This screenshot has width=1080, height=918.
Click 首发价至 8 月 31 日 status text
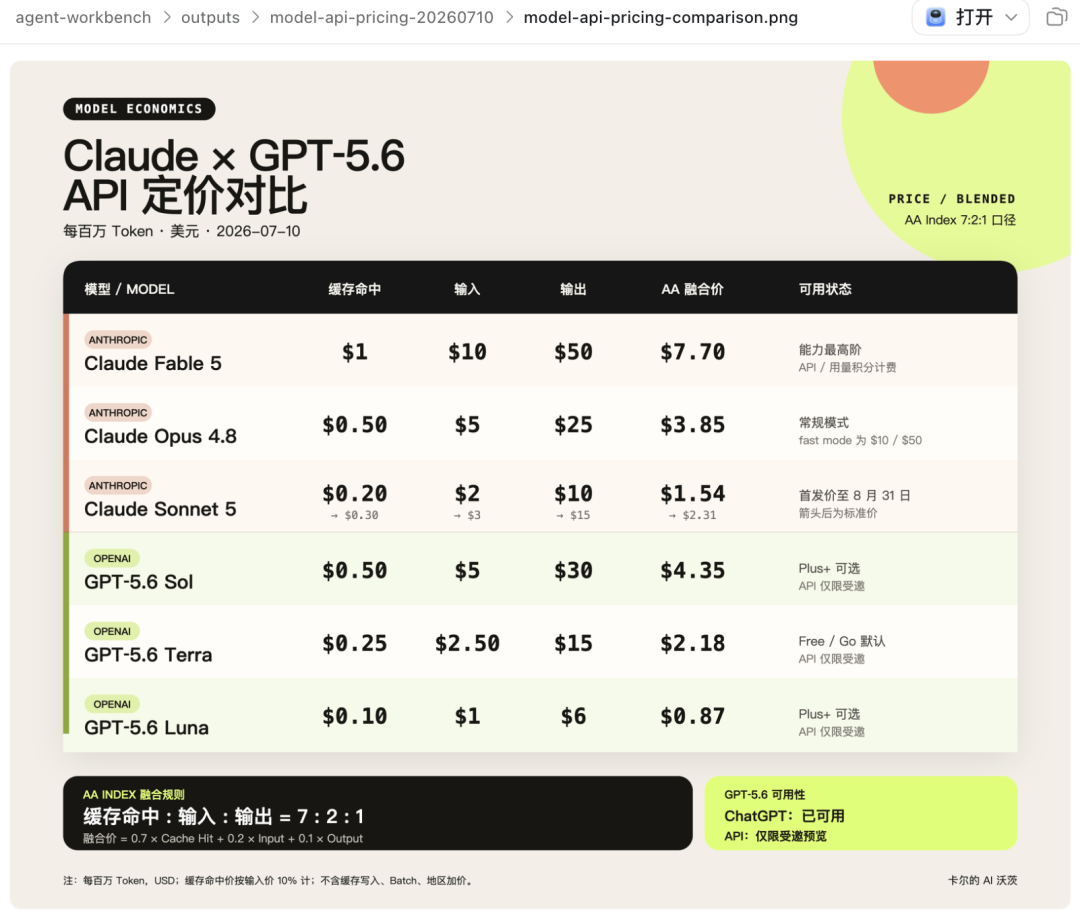[855, 496]
